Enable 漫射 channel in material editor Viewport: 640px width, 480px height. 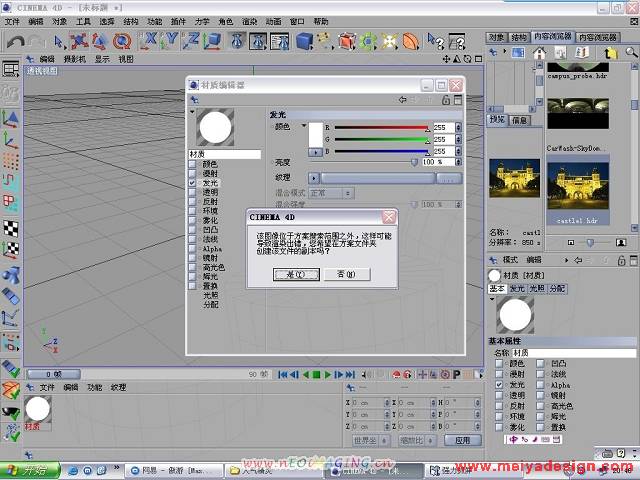(x=192, y=173)
